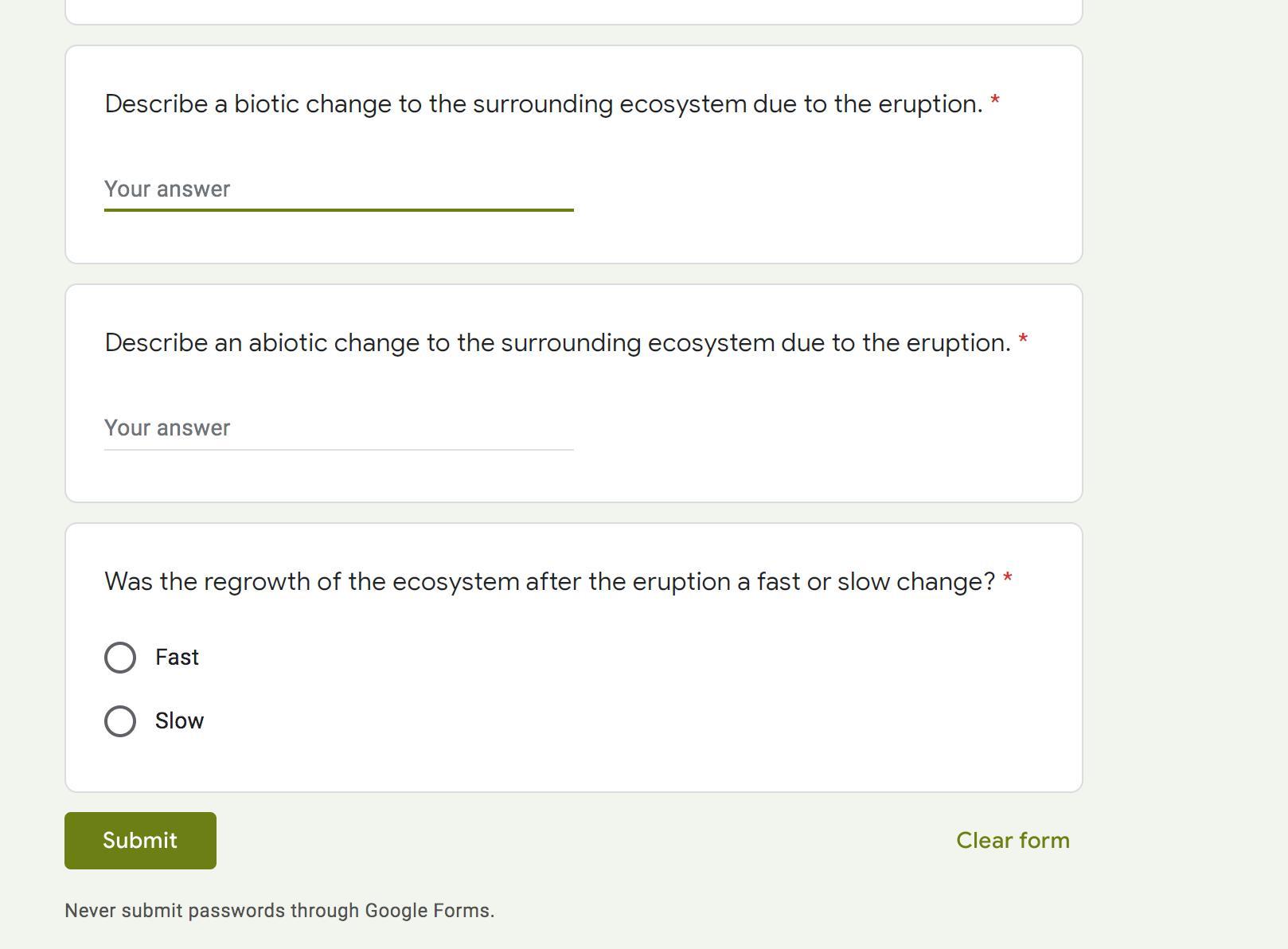Click the "Fast" option label text
This screenshot has width=1288, height=949.
click(177, 658)
